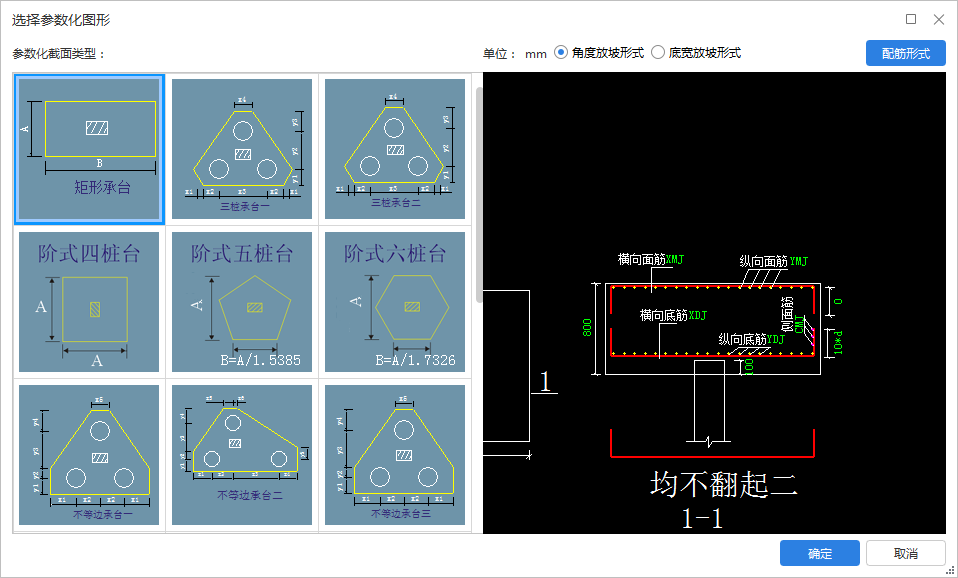Screen dimensions: 958x578
Task: Close the 选择参数化图形 dialog
Action: click(939, 20)
